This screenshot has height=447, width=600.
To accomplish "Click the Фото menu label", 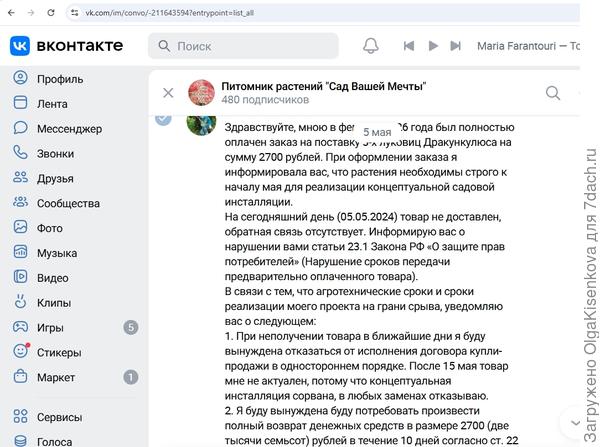I will (50, 228).
